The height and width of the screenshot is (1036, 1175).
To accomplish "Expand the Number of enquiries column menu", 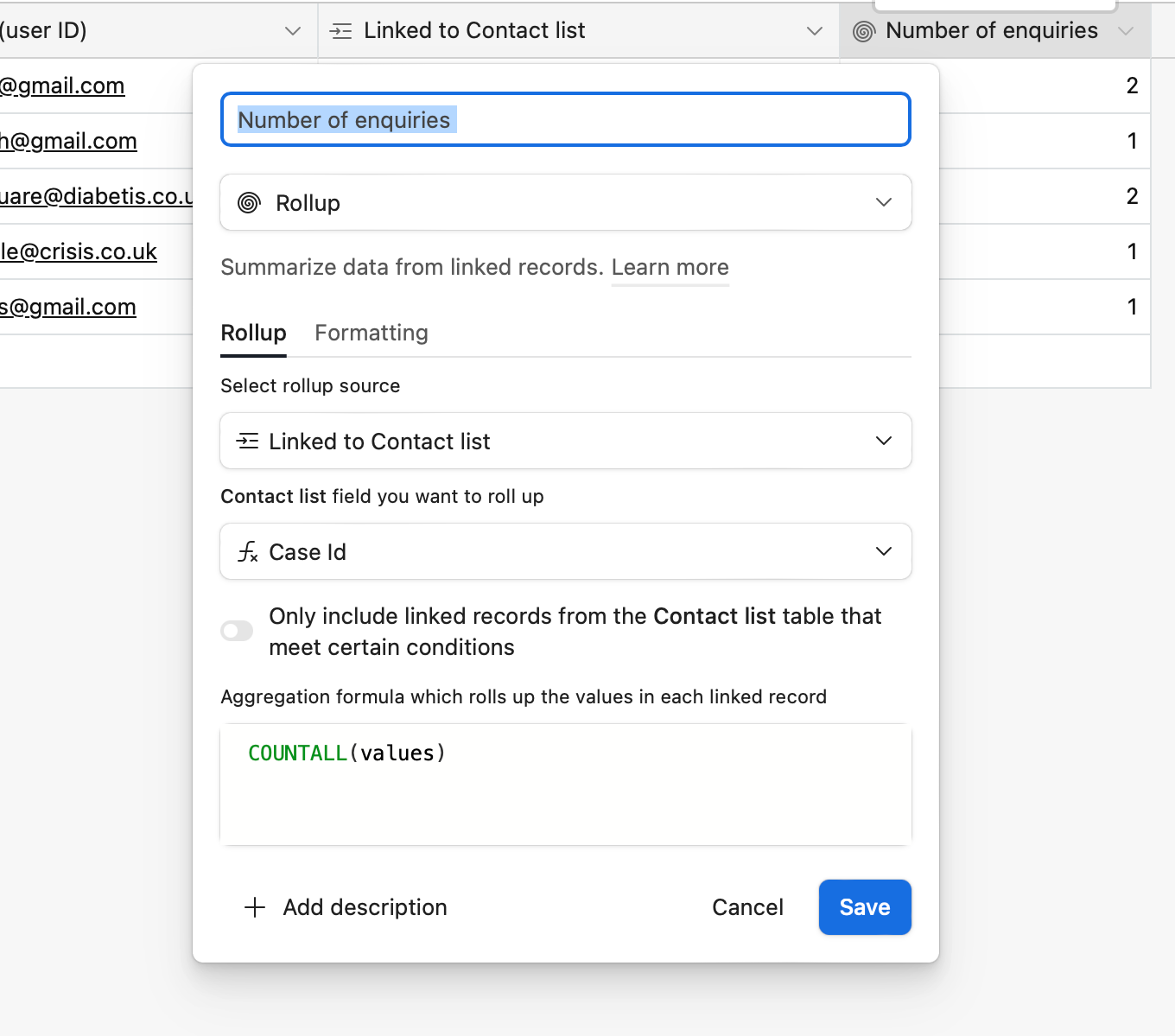I will (1125, 32).
